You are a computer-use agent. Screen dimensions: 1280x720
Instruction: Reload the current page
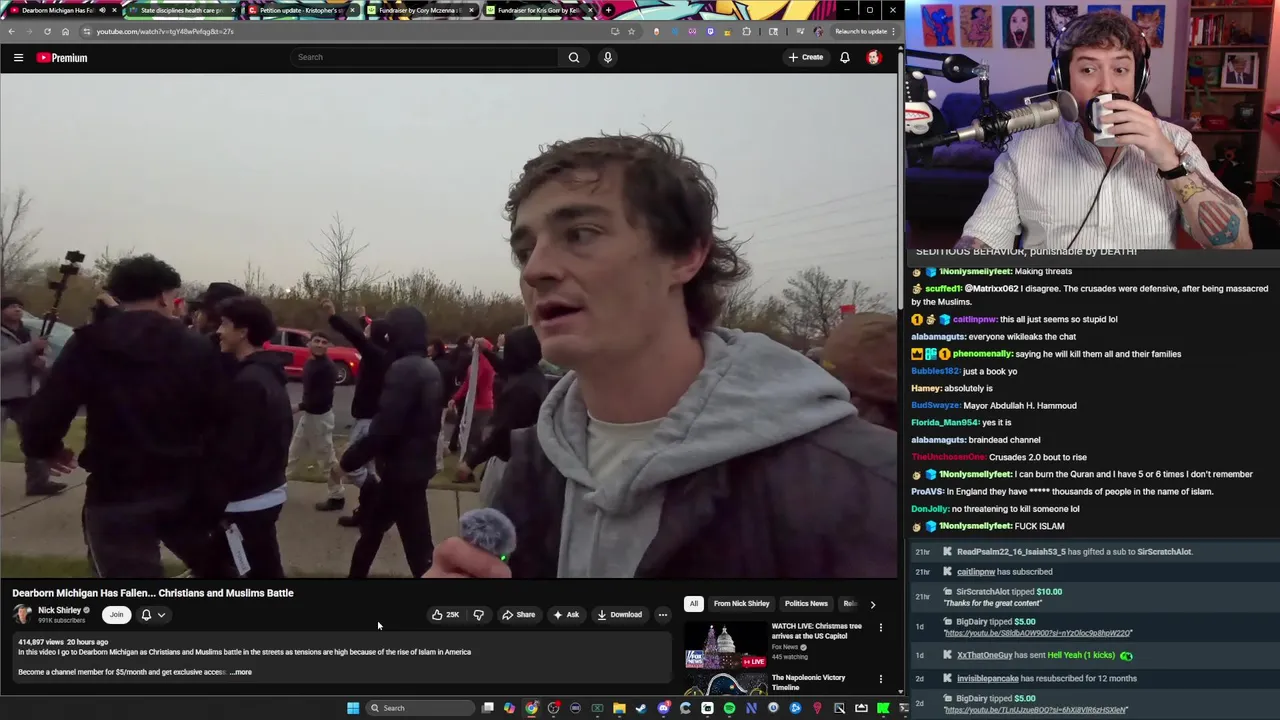pos(47,31)
